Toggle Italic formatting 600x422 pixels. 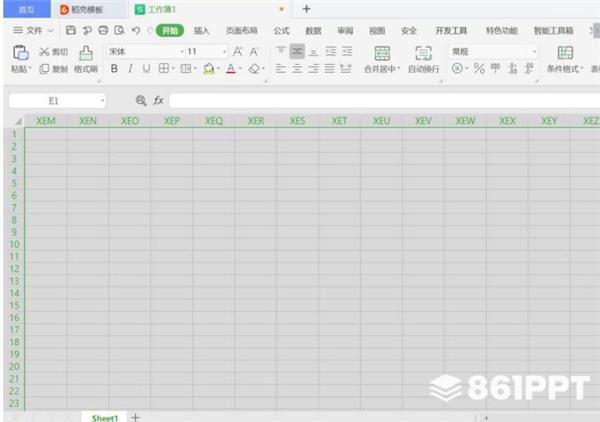(x=130, y=69)
